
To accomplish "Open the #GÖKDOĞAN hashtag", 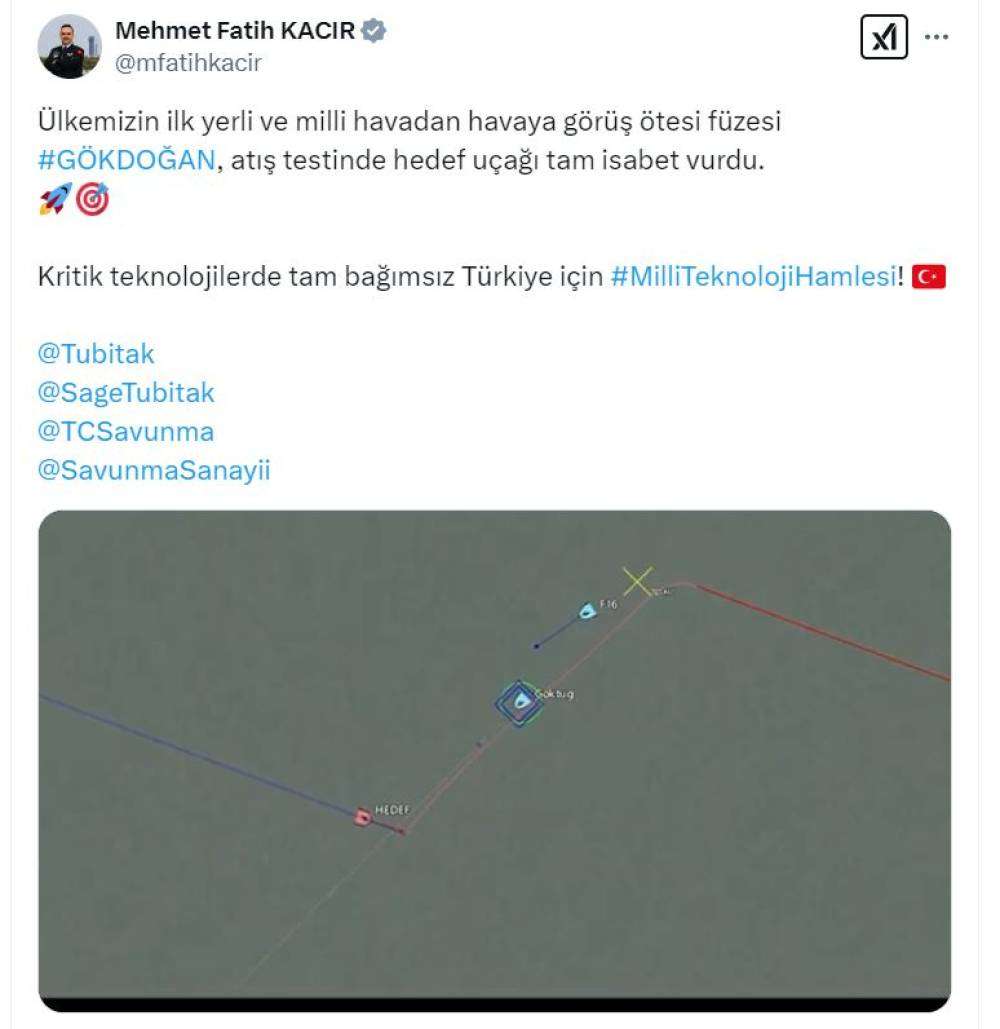I will coord(127,159).
